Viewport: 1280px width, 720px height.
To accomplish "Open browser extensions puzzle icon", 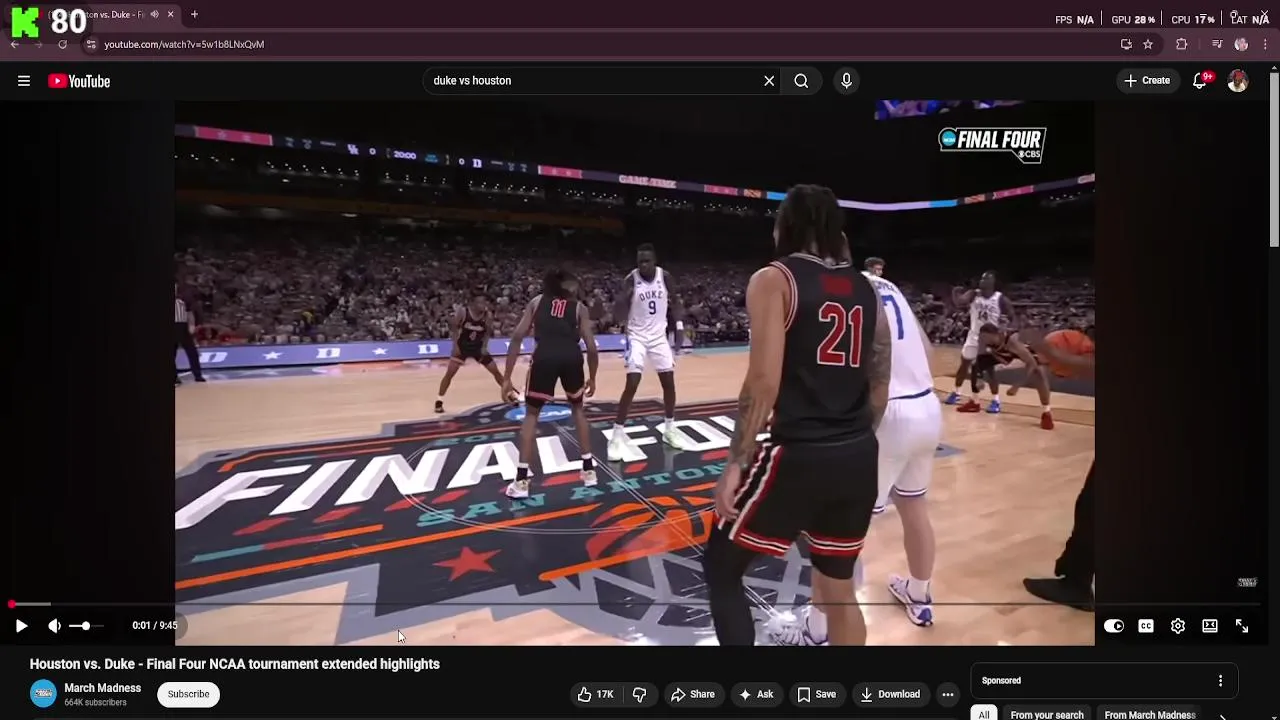I will click(1182, 44).
